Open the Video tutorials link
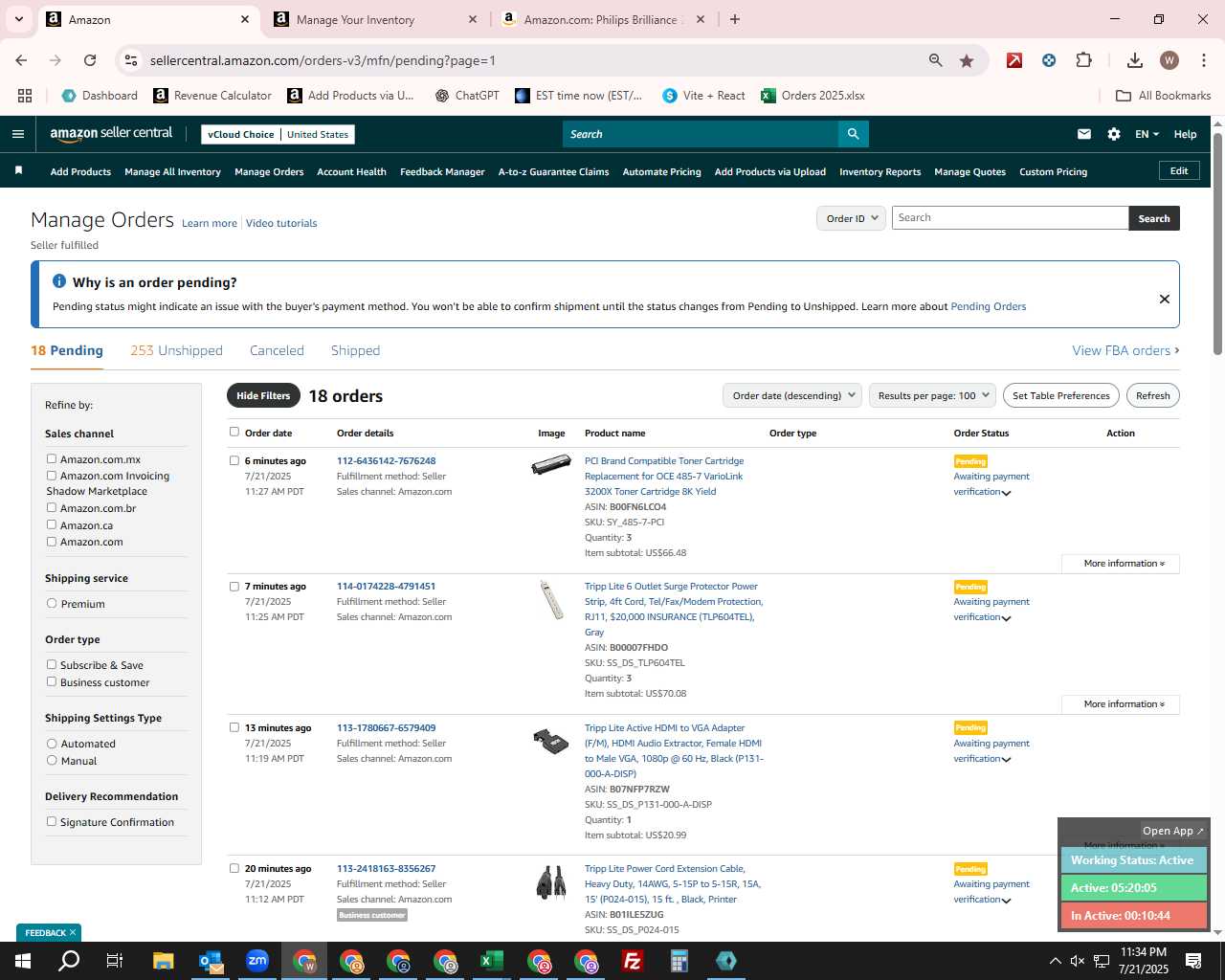Viewport: 1225px width, 980px height. click(281, 223)
